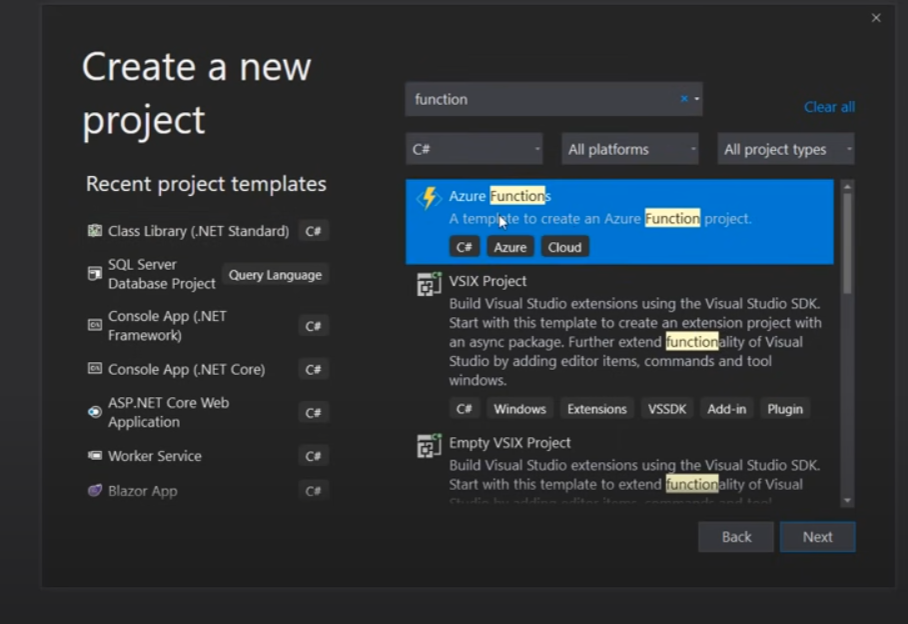Select the VSIX Project template title
This screenshot has height=624, width=908.
click(x=488, y=281)
